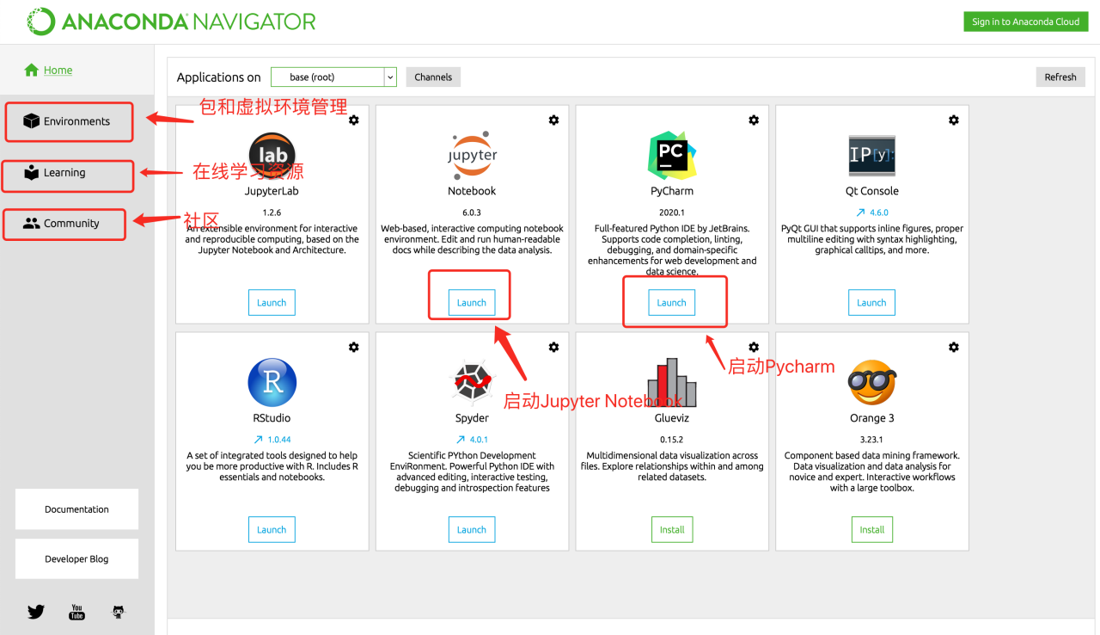Launch Spyder
The height and width of the screenshot is (635, 1100).
click(471, 530)
